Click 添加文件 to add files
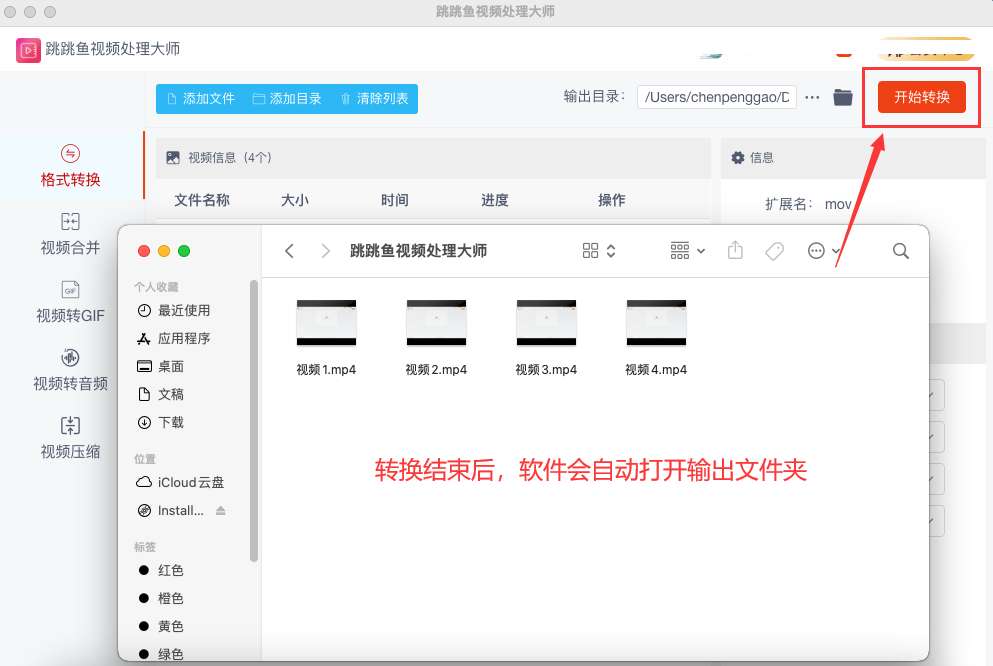The height and width of the screenshot is (666, 993). click(201, 99)
